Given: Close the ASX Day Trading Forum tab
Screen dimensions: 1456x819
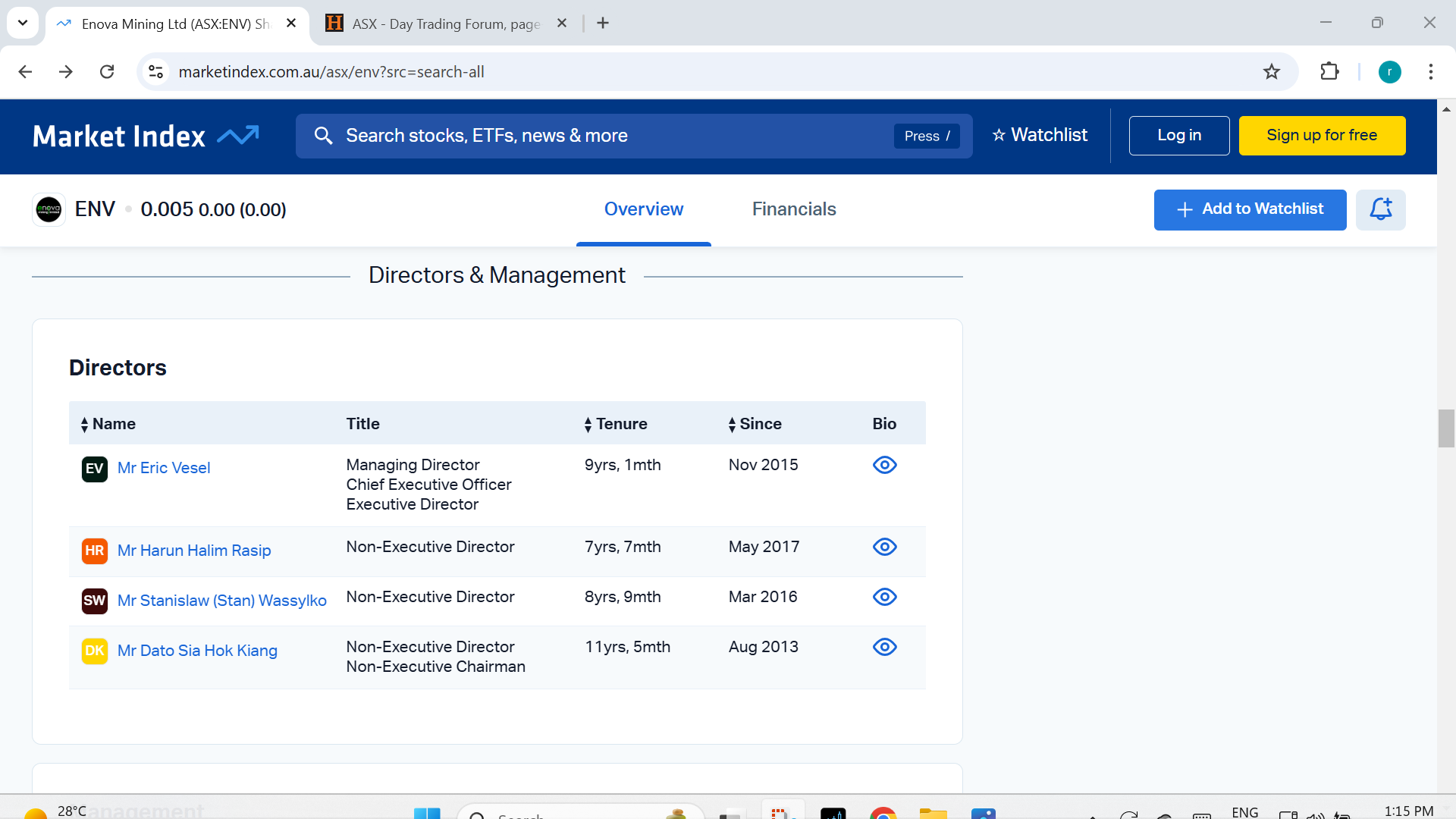Looking at the screenshot, I should [562, 24].
